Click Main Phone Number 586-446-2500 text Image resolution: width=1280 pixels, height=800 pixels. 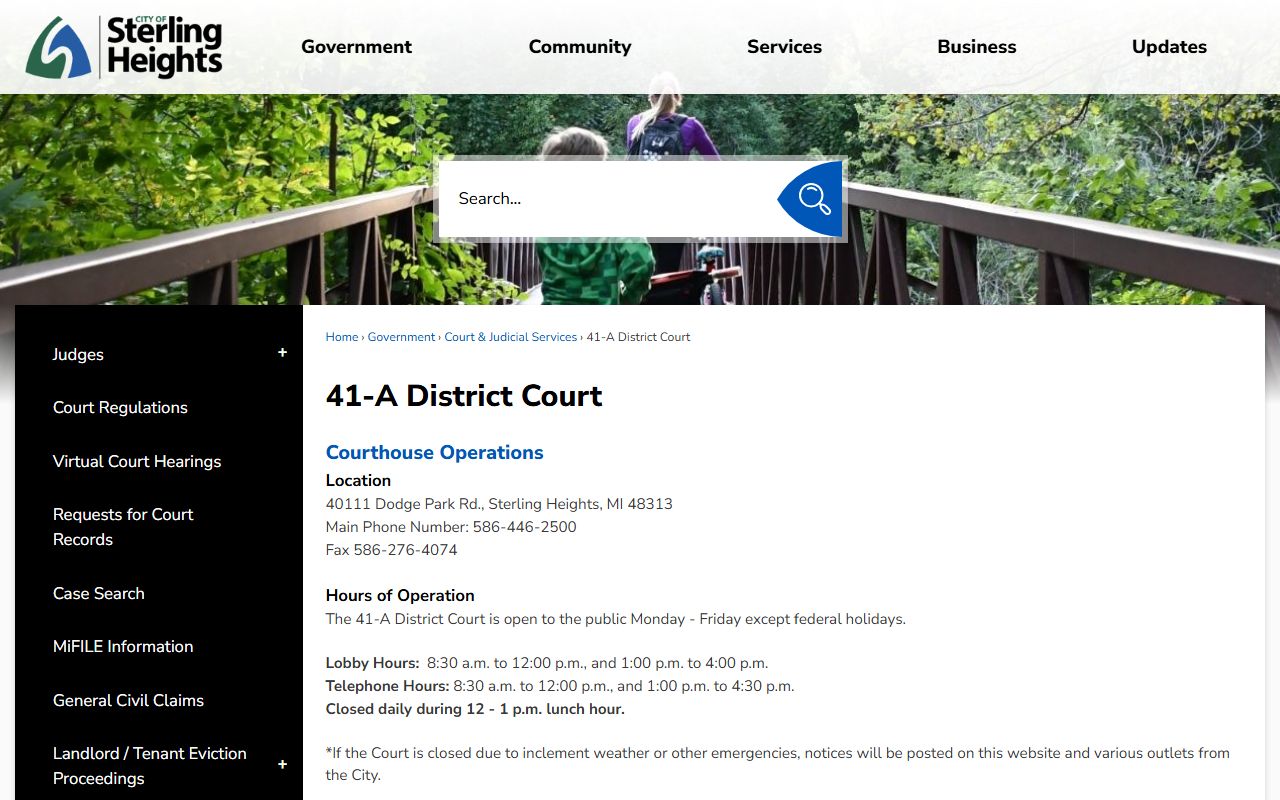click(451, 527)
